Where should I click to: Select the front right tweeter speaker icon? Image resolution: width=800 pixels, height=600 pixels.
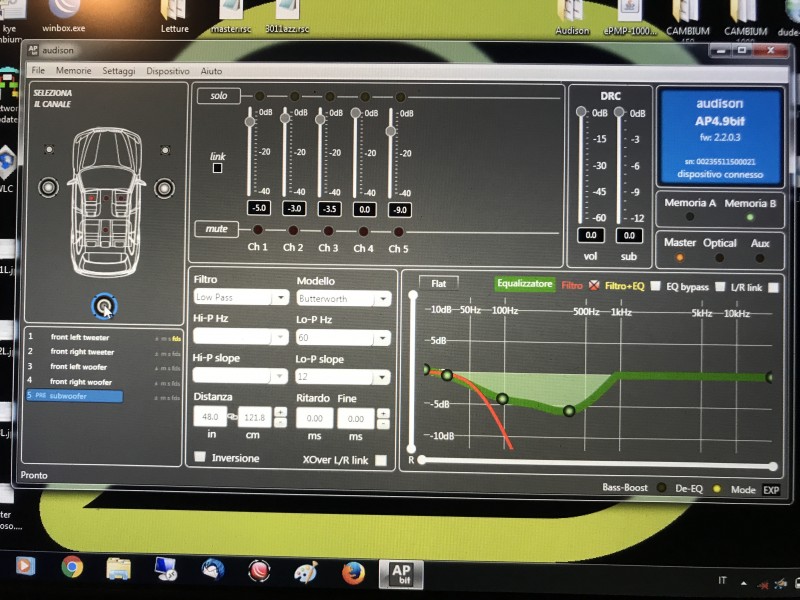(165, 150)
